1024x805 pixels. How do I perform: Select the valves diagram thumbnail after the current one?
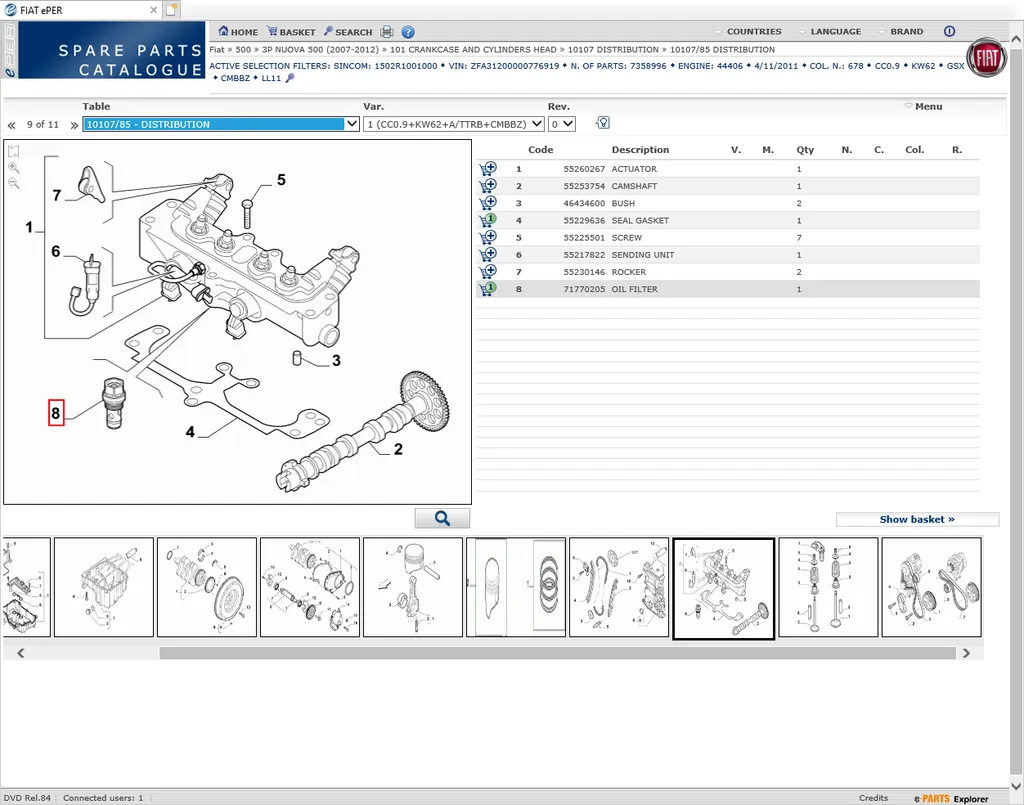tap(828, 587)
